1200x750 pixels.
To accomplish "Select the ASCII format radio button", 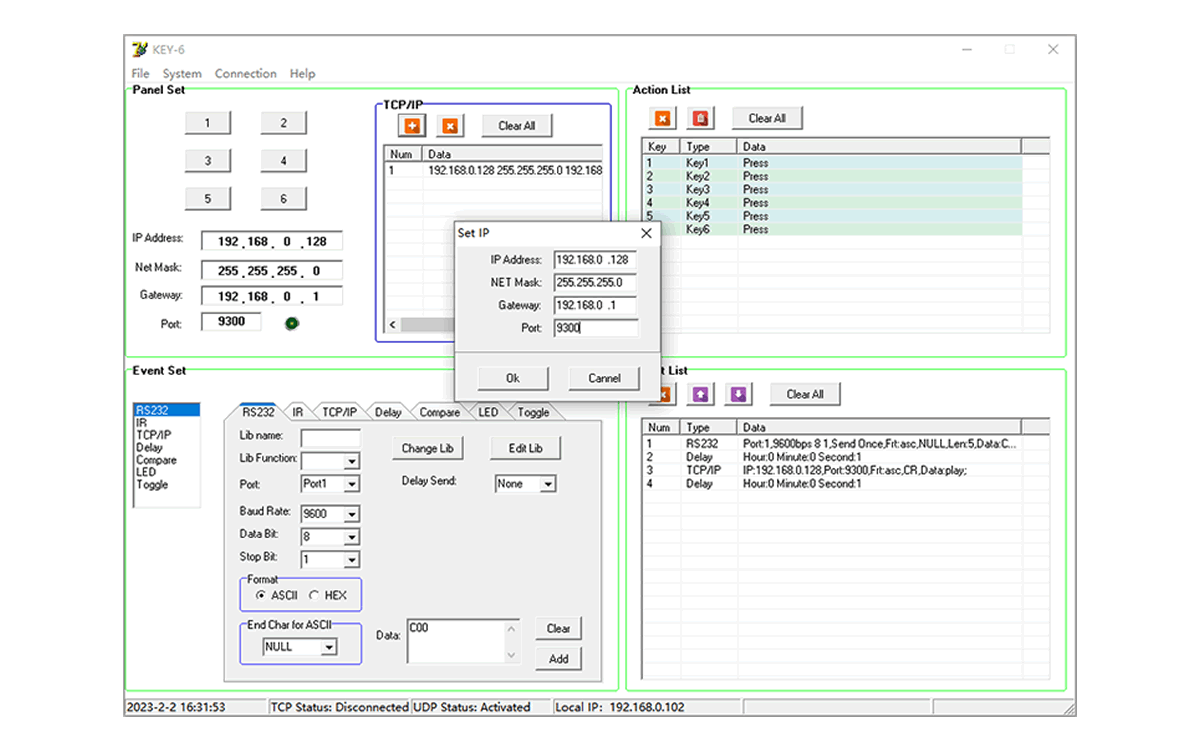I will pyautogui.click(x=261, y=595).
